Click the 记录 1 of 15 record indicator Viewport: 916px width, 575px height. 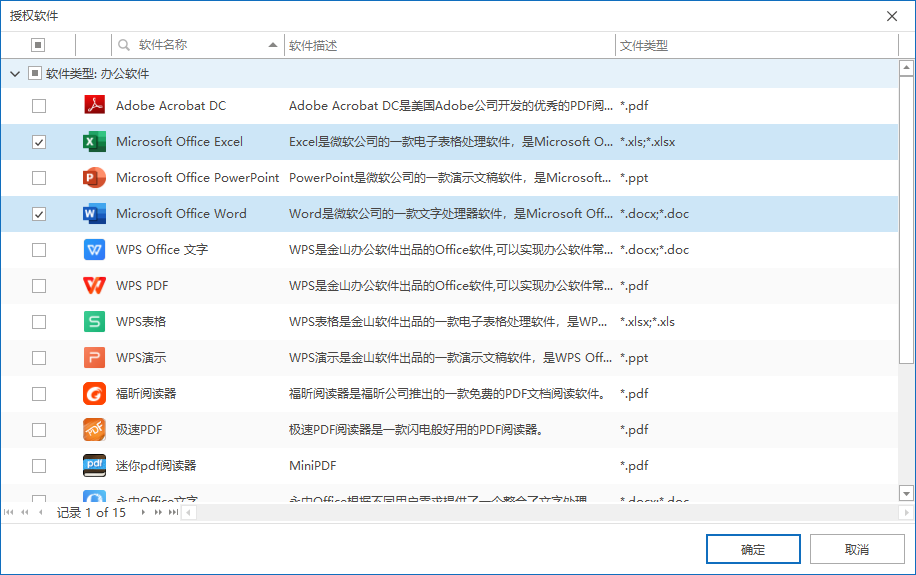coord(91,513)
